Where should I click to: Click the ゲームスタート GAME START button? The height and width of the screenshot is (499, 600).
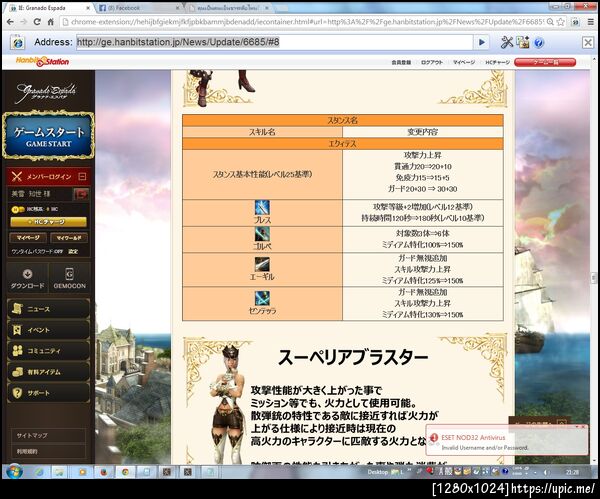point(48,136)
